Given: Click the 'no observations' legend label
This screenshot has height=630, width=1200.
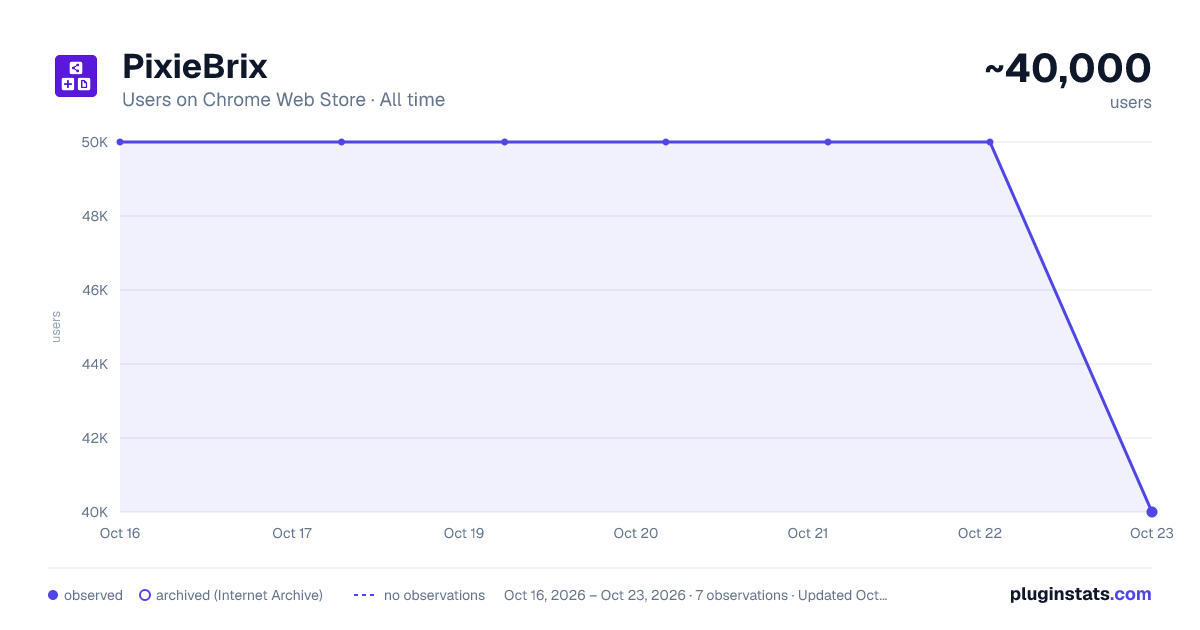Looking at the screenshot, I should 434,595.
